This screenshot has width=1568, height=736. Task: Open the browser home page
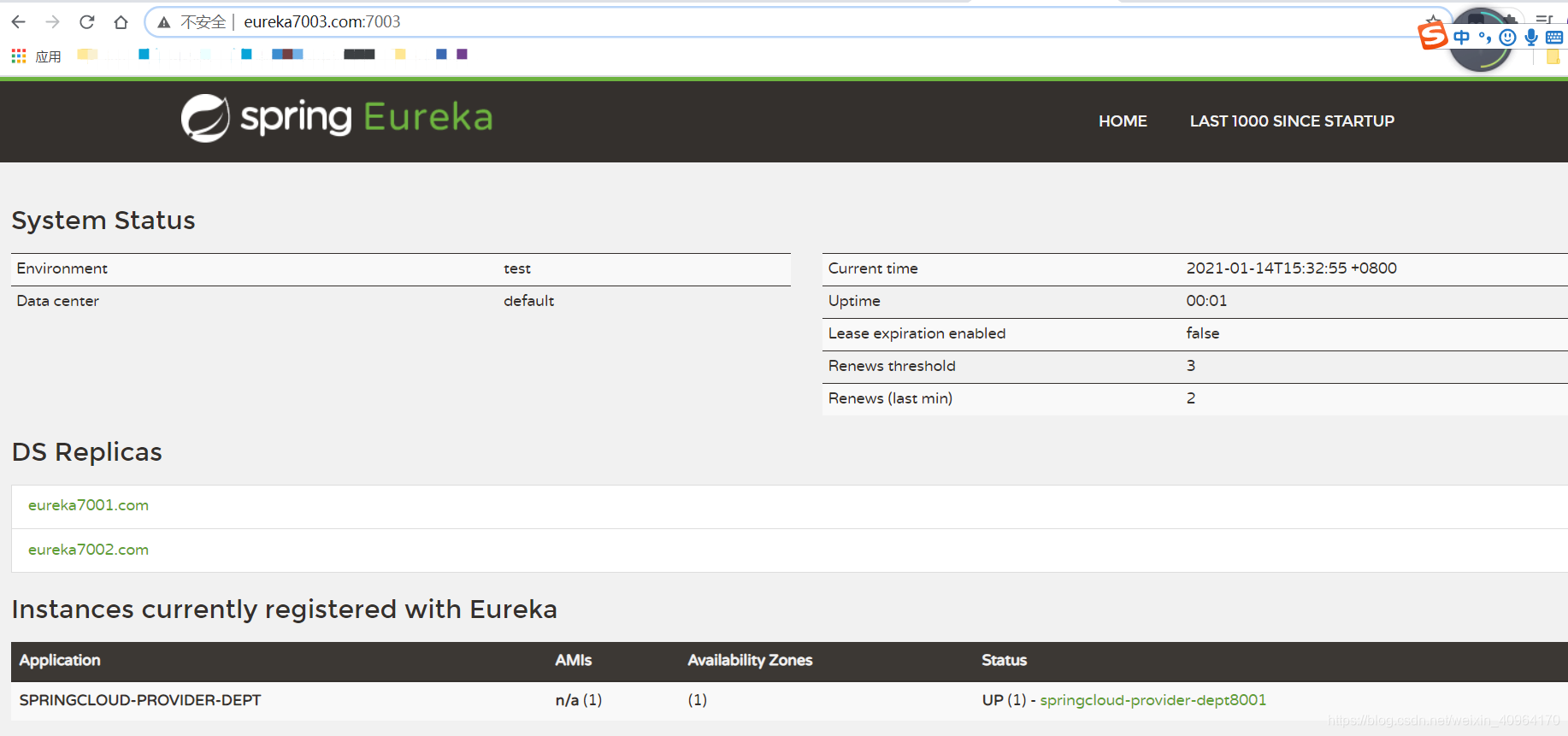pos(121,22)
